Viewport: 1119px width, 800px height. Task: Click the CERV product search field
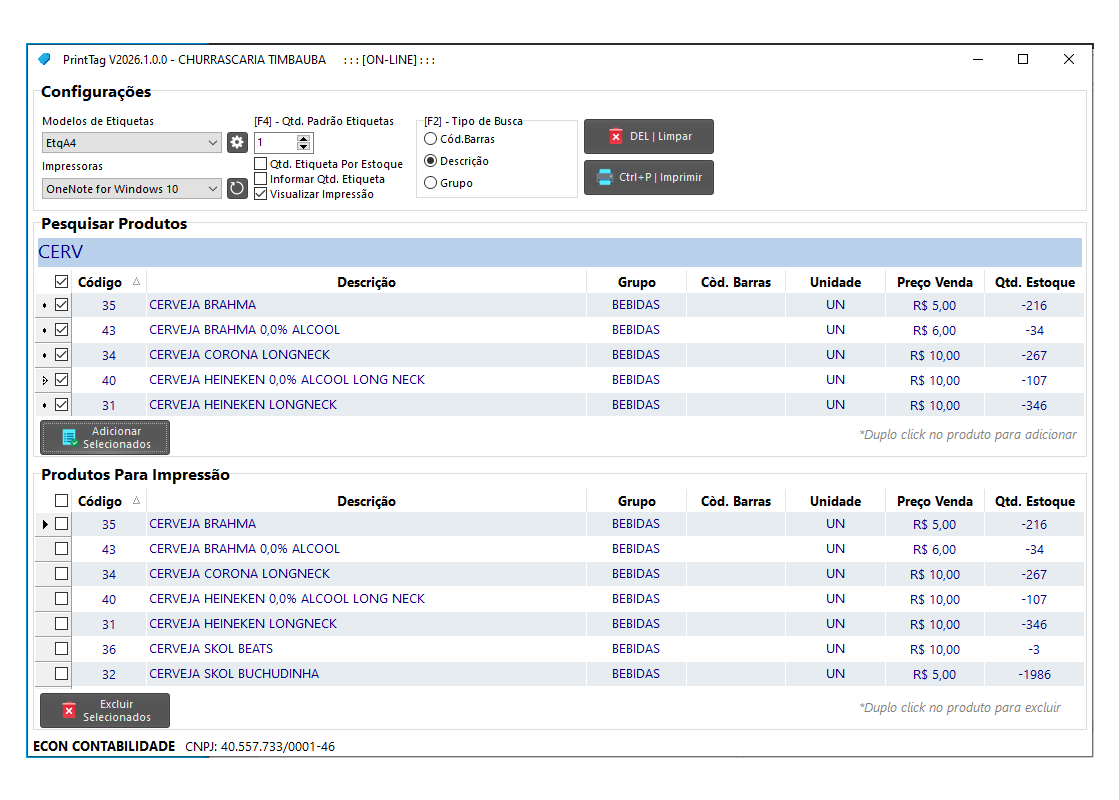560,252
